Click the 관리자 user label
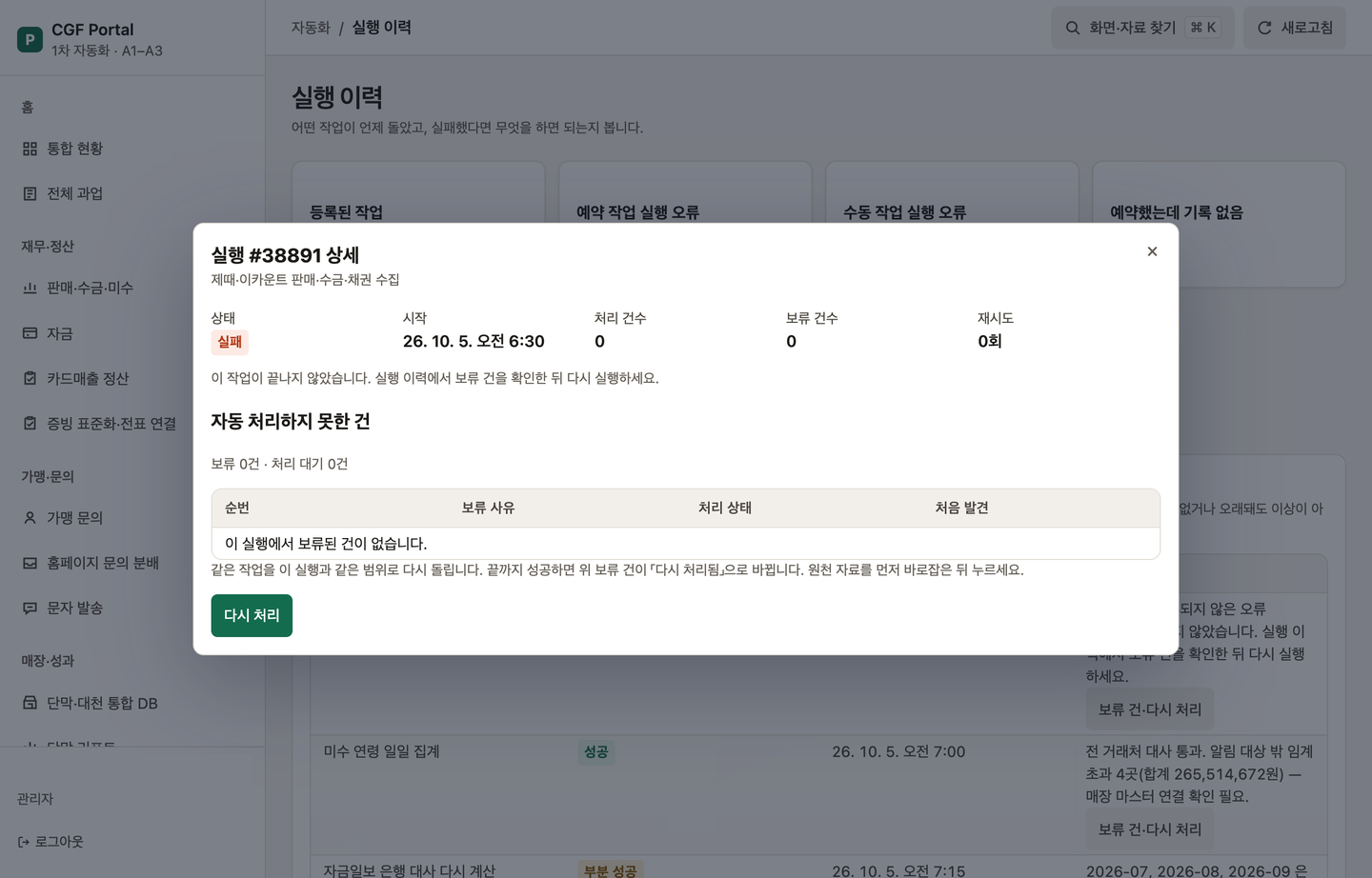The height and width of the screenshot is (878, 1372). (35, 799)
